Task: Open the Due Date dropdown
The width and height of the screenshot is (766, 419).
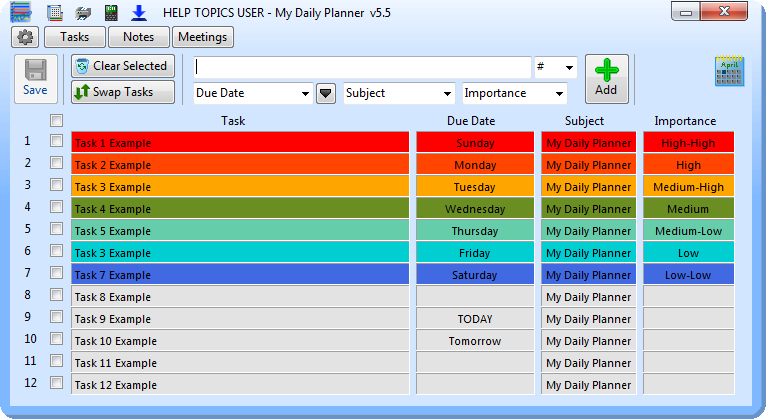Action: click(x=253, y=93)
